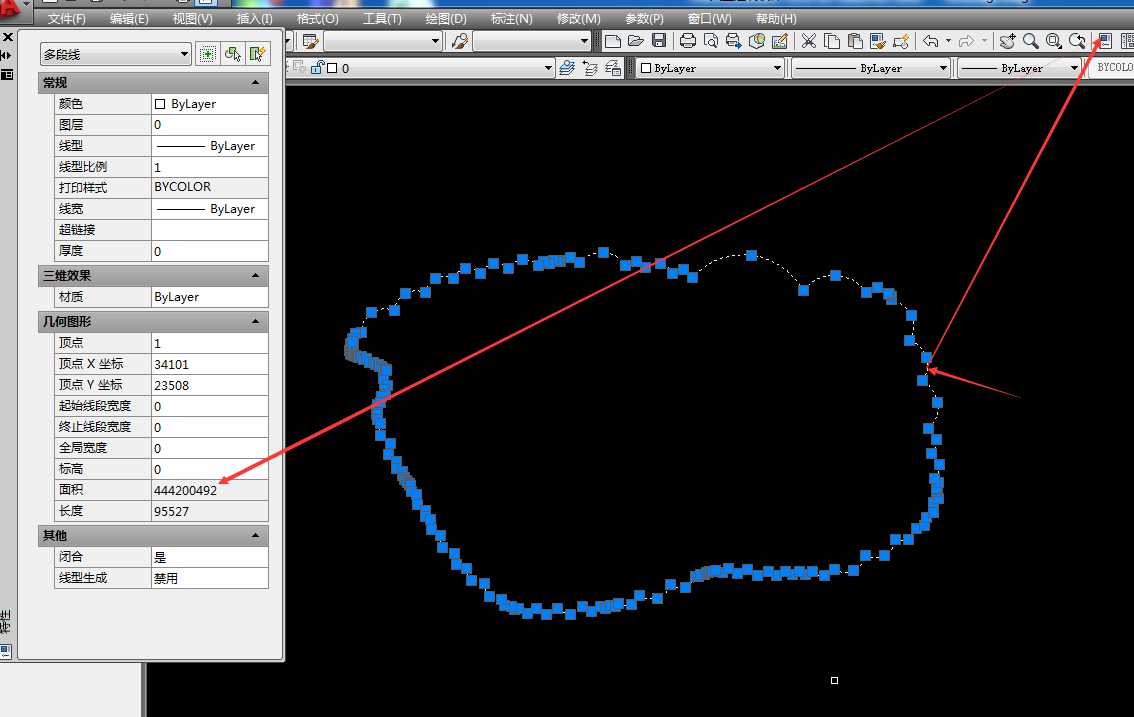Click the Cut scissors icon

809,41
